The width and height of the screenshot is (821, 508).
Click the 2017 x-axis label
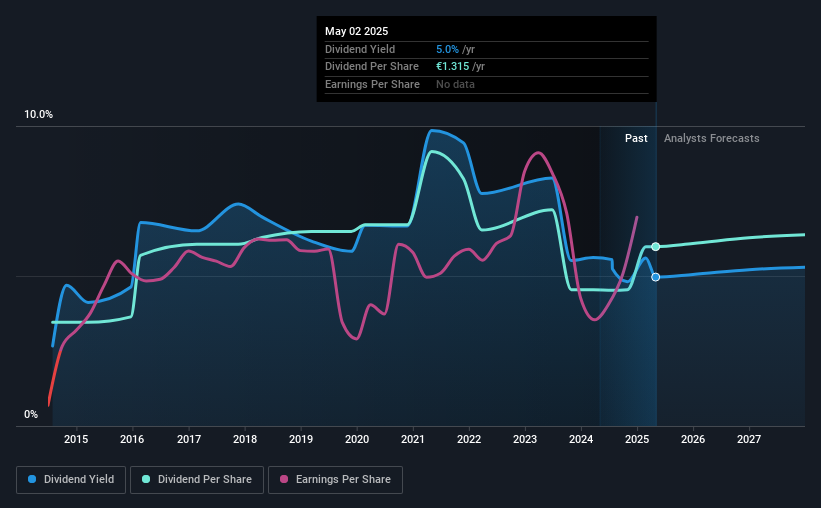[x=188, y=439]
